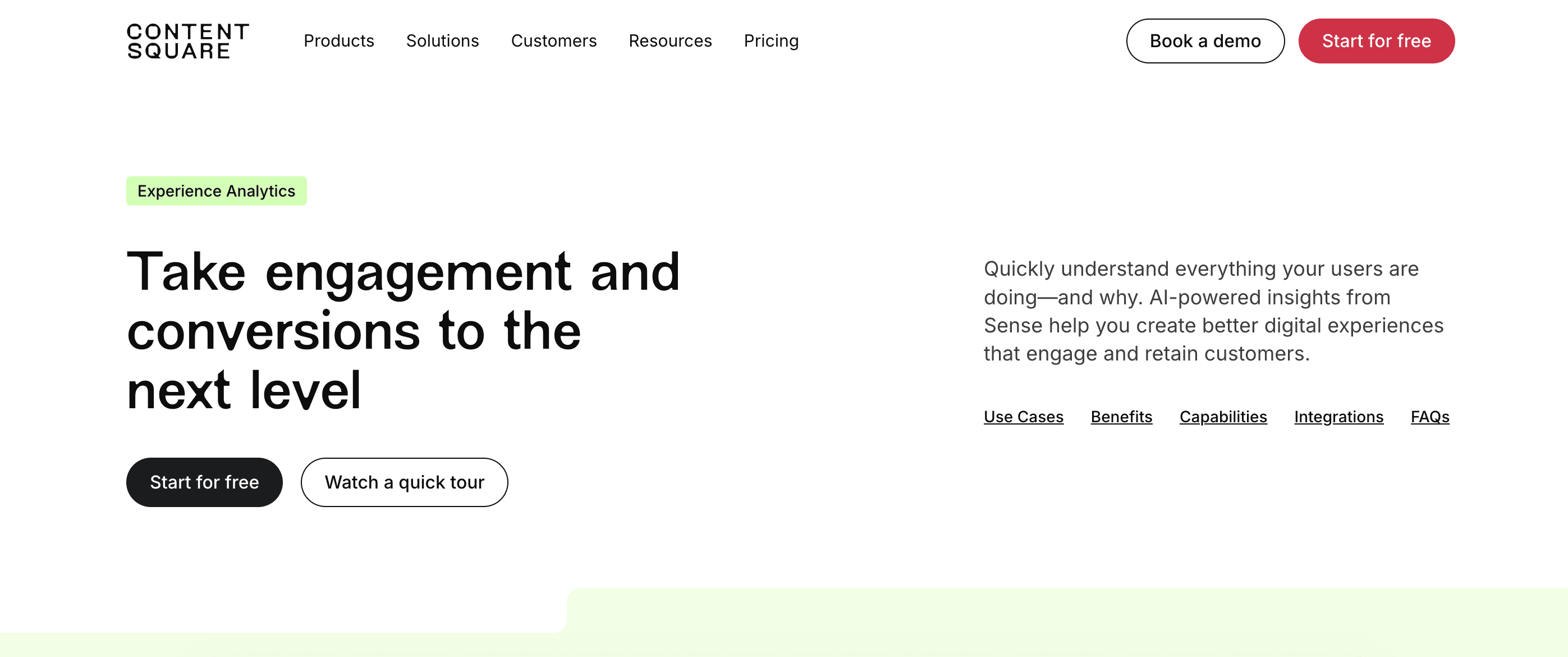Select Customers in the navigation bar
Image resolution: width=1568 pixels, height=657 pixels.
click(554, 41)
